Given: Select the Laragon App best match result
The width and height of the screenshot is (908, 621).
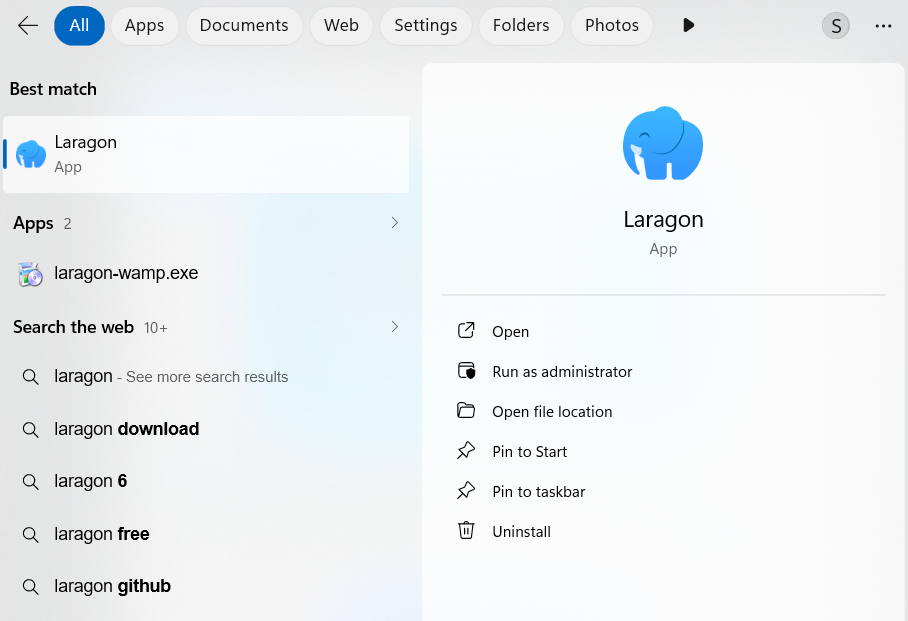Looking at the screenshot, I should pos(206,154).
